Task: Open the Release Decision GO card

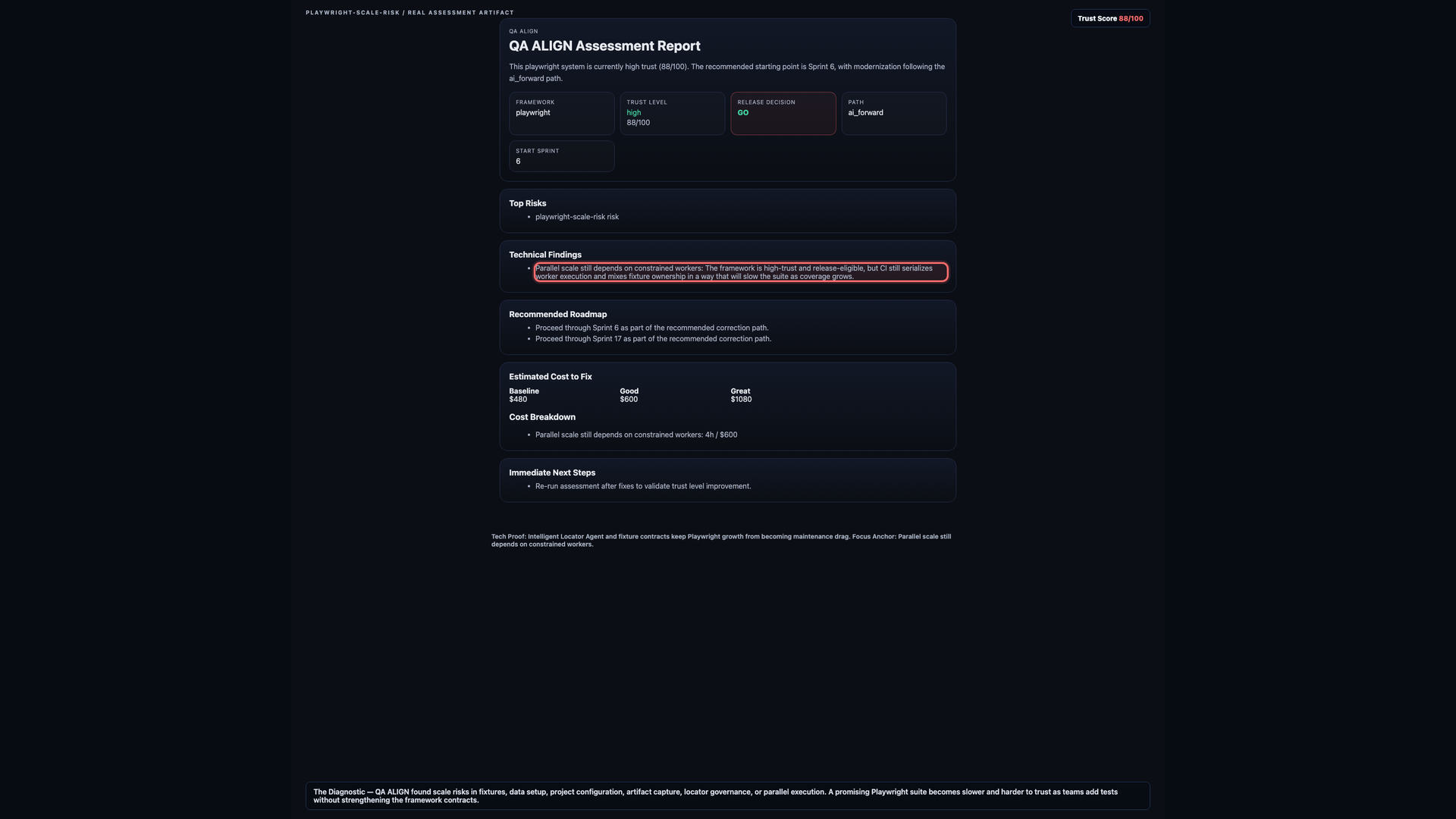Action: [x=783, y=114]
